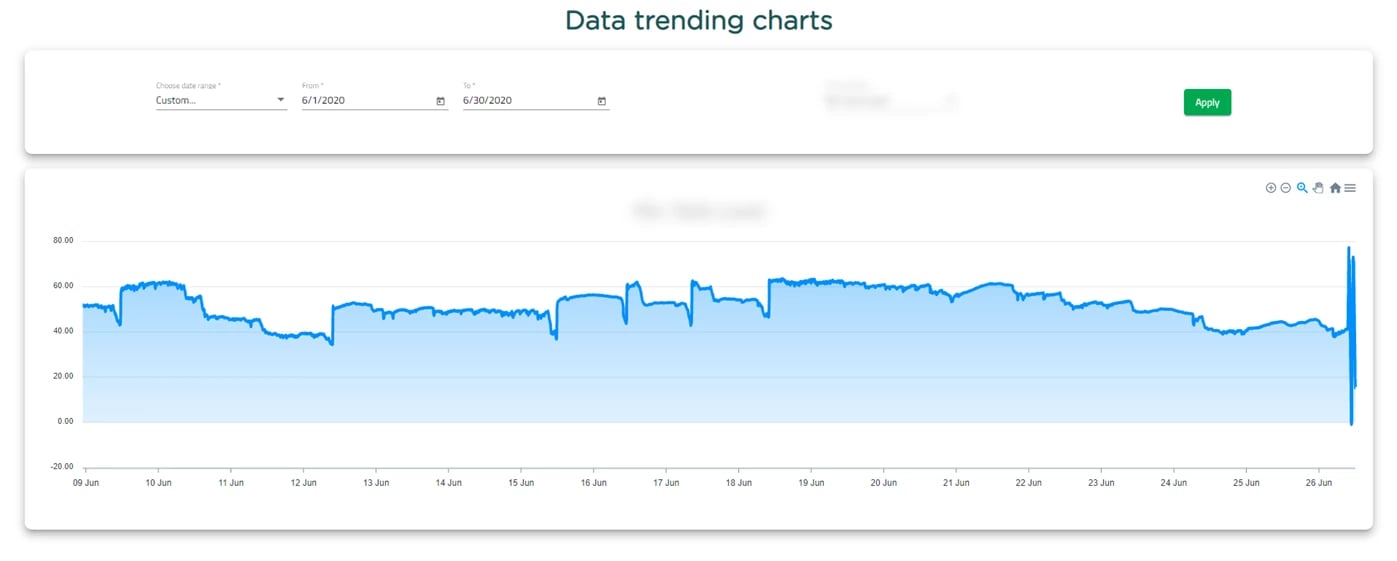1397x561 pixels.
Task: Zoom out using the minus circle icon
Action: [x=1286, y=188]
